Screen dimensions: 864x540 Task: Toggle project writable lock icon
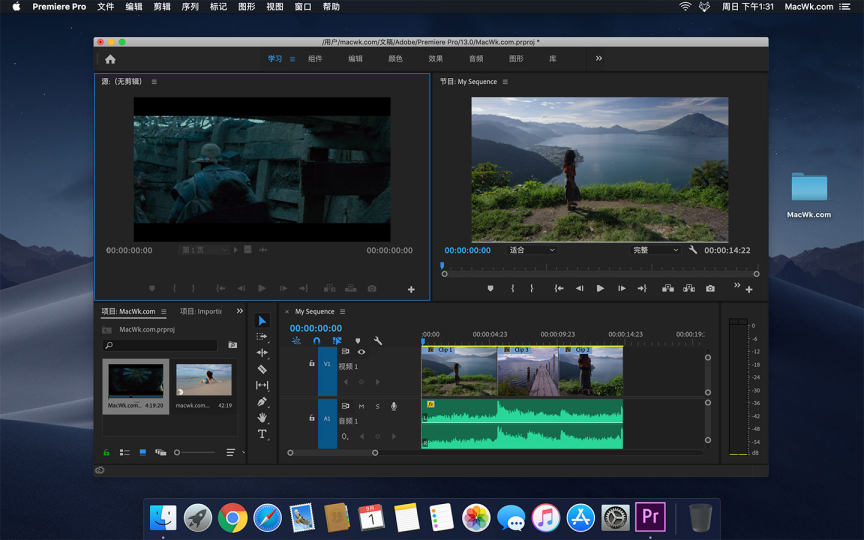pyautogui.click(x=106, y=452)
